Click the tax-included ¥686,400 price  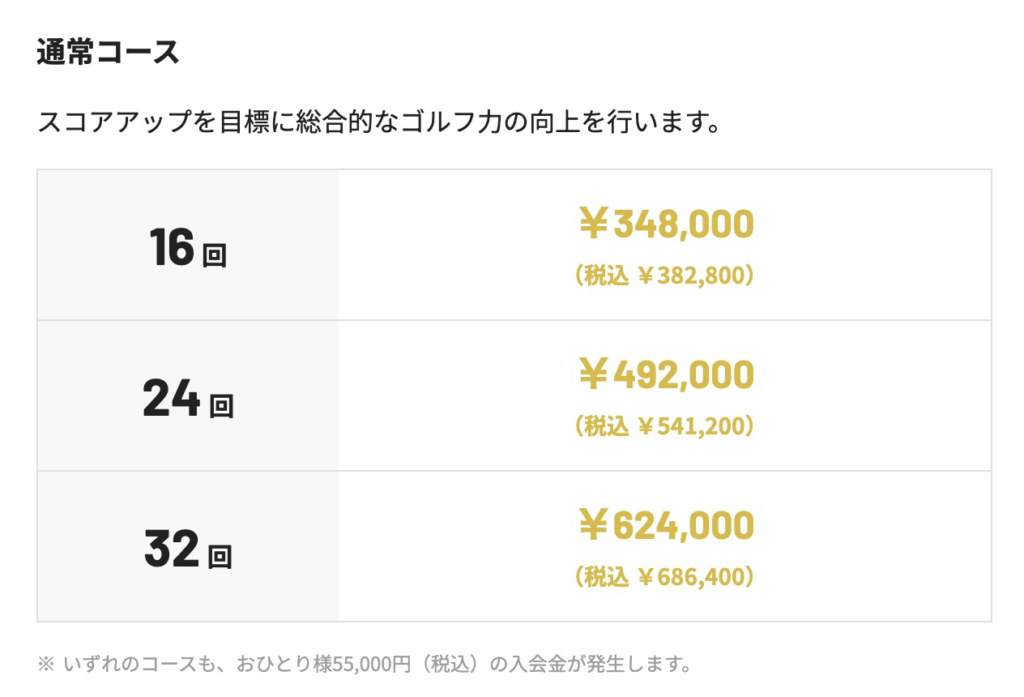click(664, 577)
